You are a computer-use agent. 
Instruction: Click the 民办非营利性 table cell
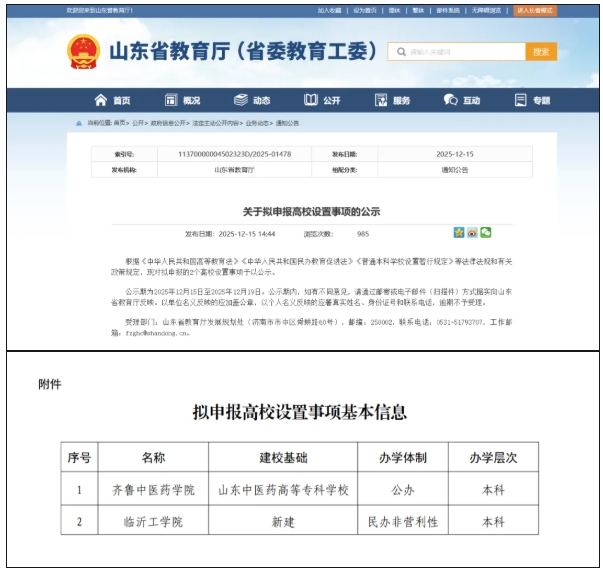(x=403, y=522)
